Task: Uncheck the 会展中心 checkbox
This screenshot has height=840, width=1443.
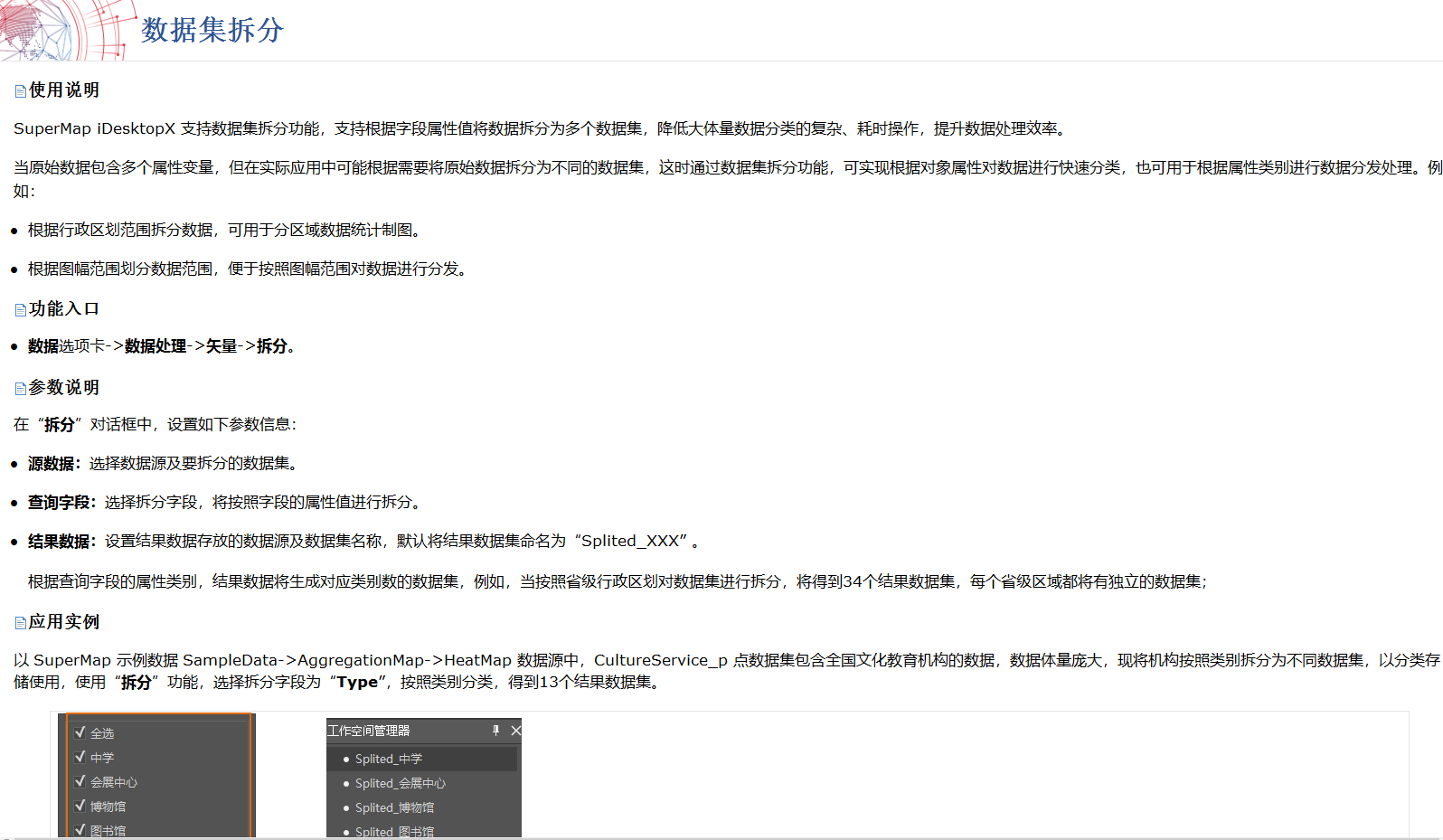Action: [x=80, y=781]
